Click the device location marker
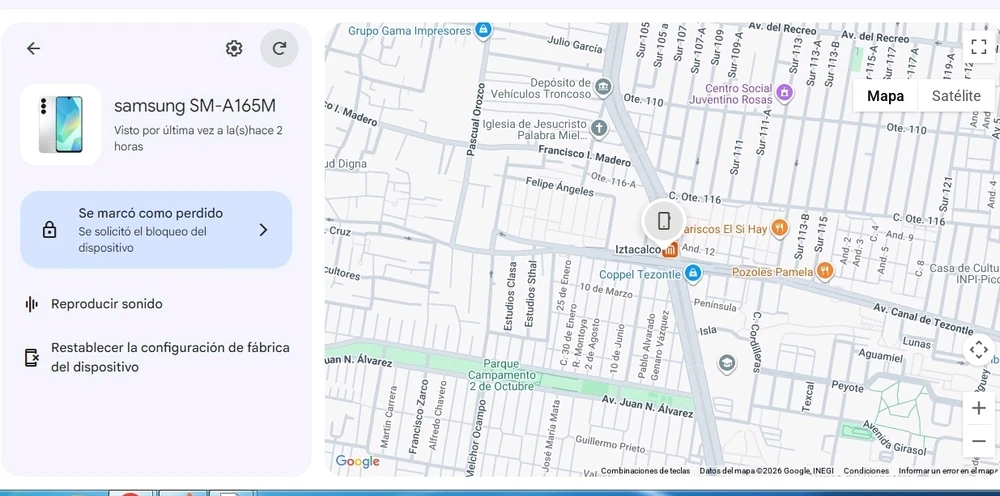 click(664, 221)
